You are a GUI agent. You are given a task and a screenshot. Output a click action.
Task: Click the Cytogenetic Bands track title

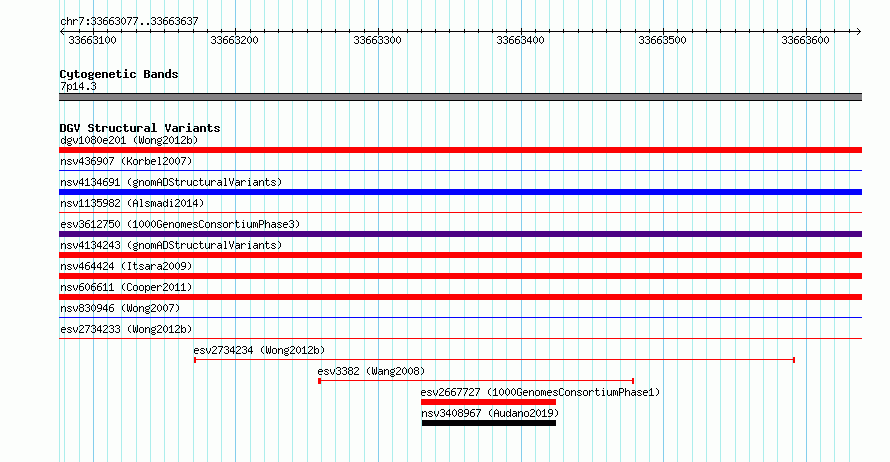pos(119,74)
